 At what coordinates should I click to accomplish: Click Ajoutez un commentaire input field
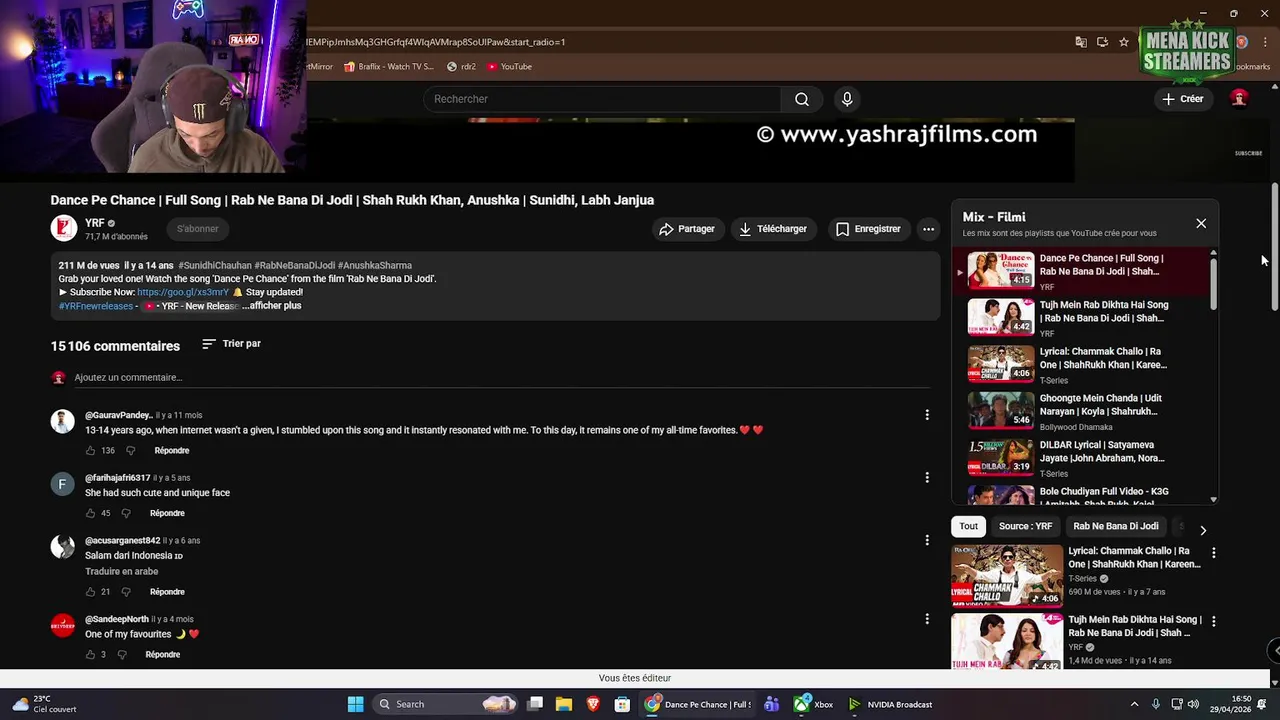[x=502, y=378]
